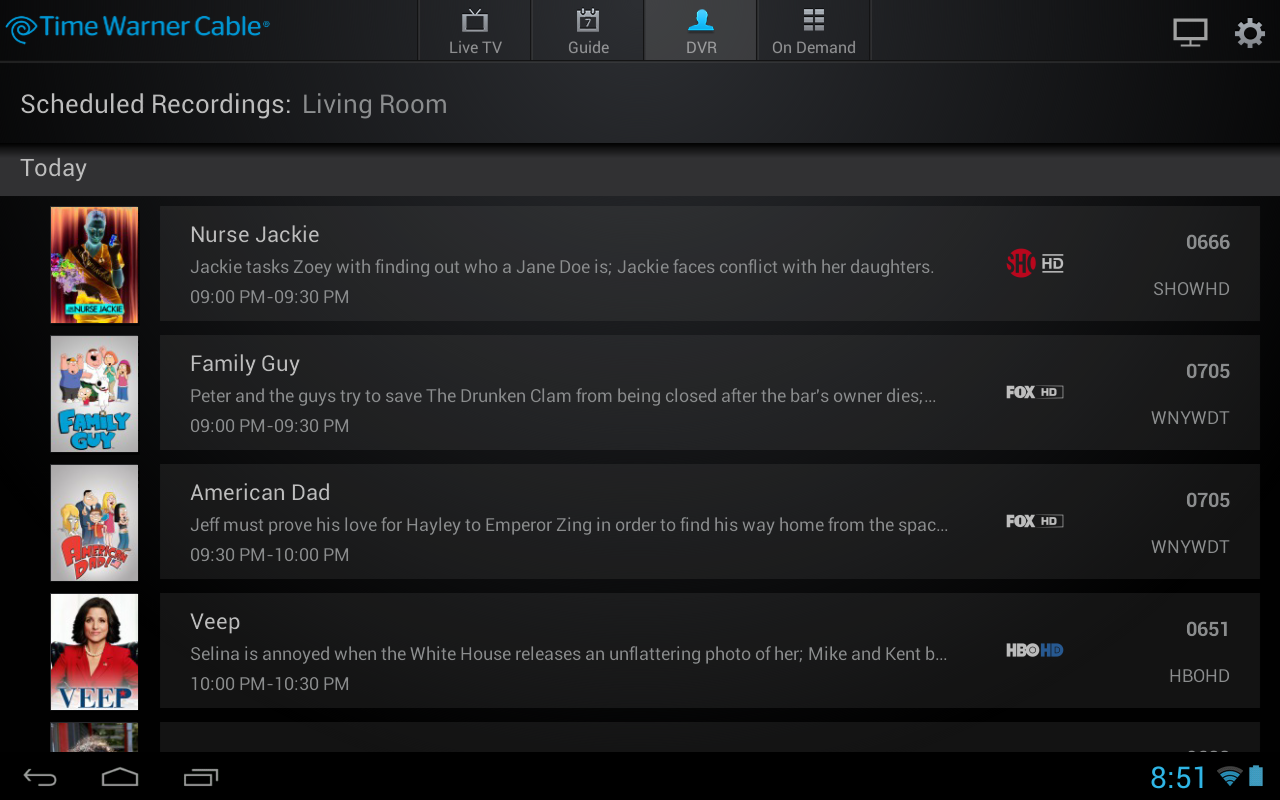Click the Veep episode description

click(569, 654)
